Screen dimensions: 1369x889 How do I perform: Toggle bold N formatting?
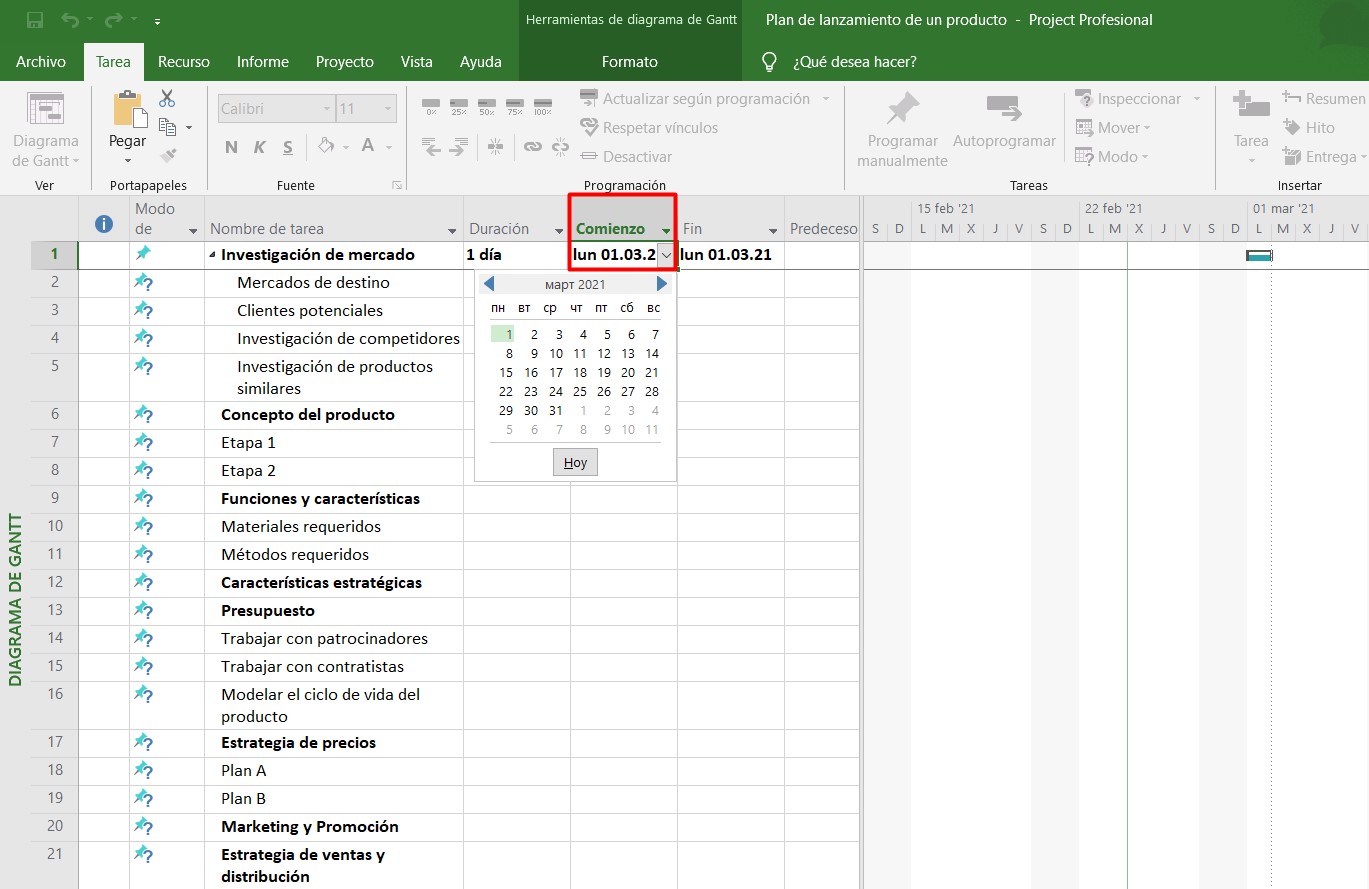coord(231,147)
